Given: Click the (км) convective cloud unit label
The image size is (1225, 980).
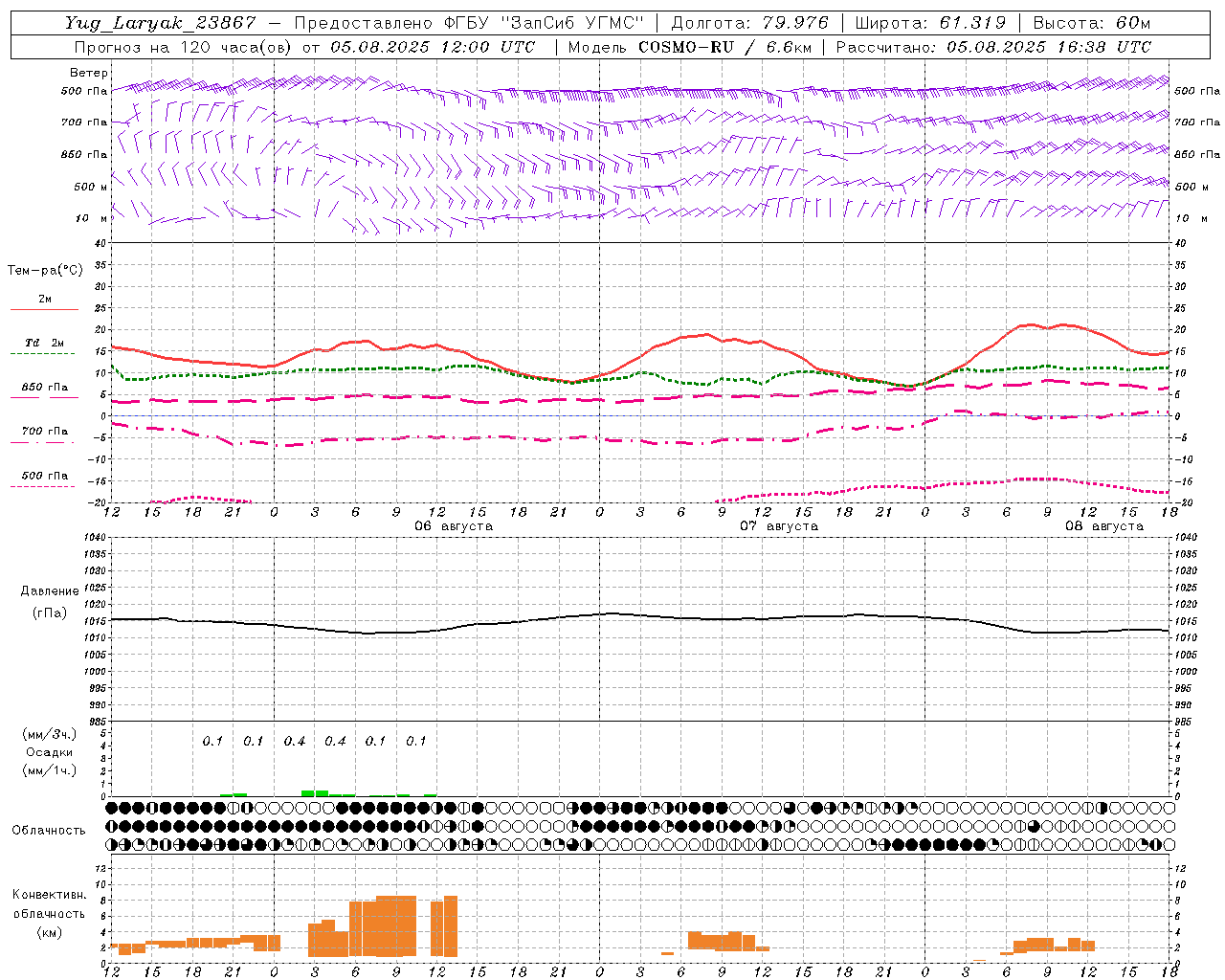Looking at the screenshot, I should pyautogui.click(x=50, y=932).
